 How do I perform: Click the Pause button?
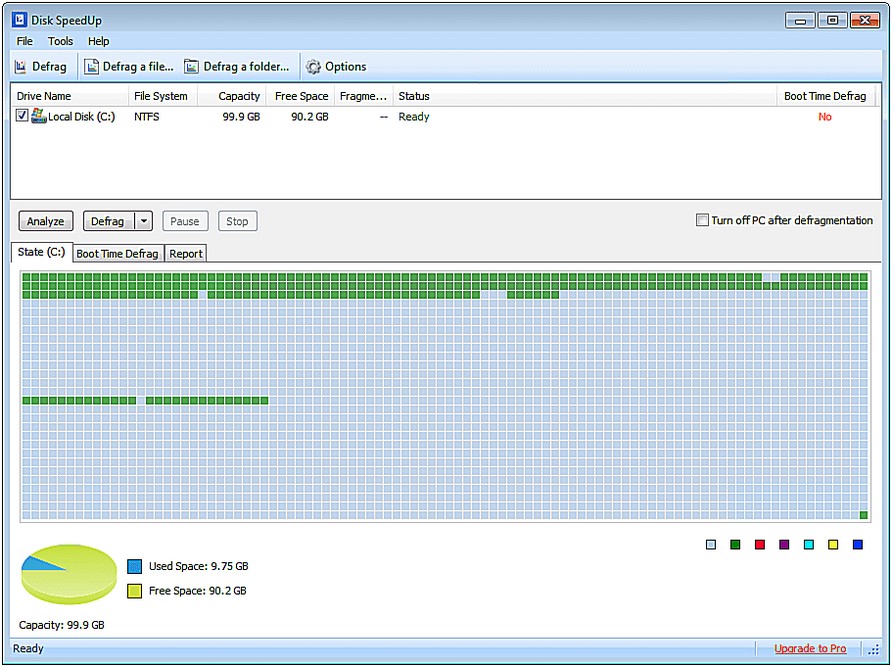[x=185, y=221]
